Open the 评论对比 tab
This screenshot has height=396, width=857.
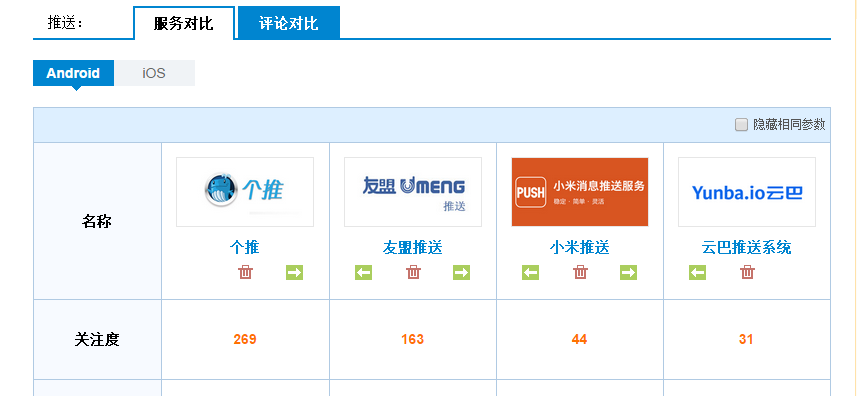pos(289,23)
